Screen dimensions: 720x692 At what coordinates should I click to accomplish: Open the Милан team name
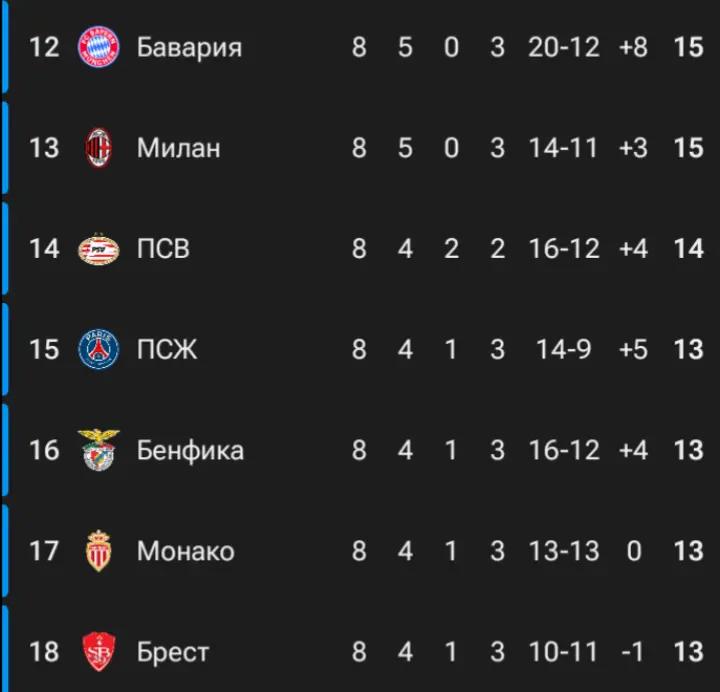(179, 148)
